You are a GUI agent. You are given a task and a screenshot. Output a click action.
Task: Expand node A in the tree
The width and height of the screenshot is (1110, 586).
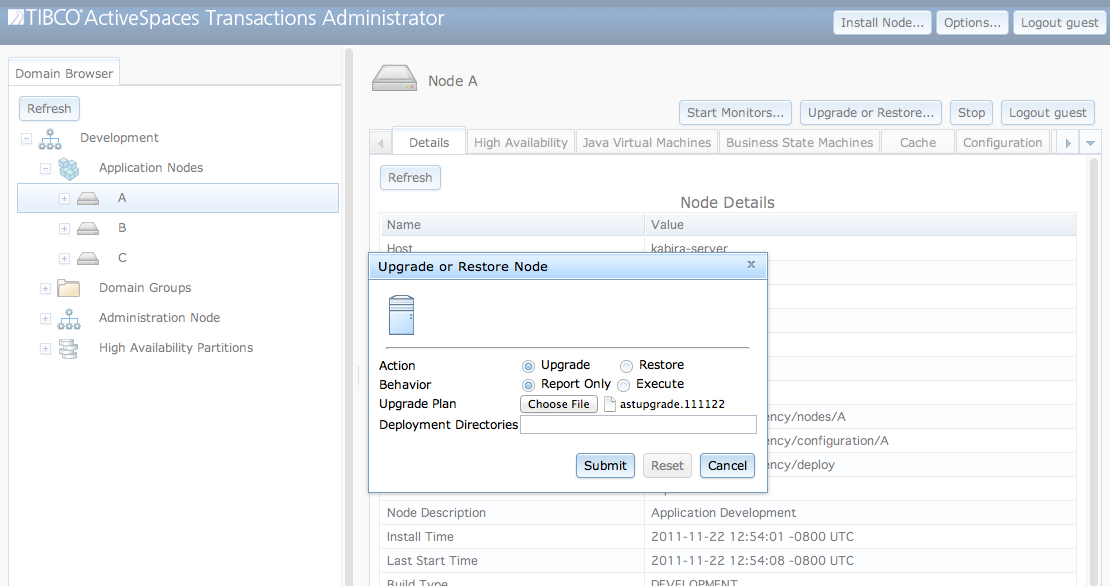(64, 199)
